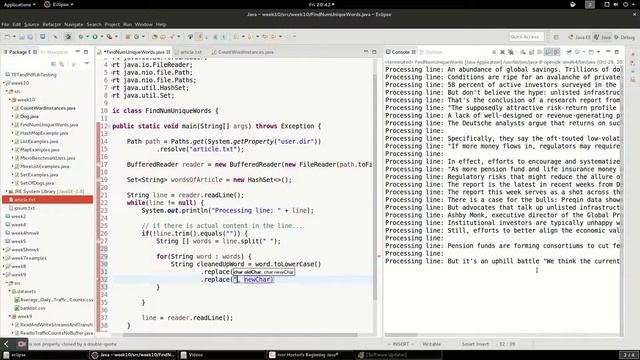Screen dimensions: 640x360
Task: Open the File menu
Action: [x=5, y=24]
